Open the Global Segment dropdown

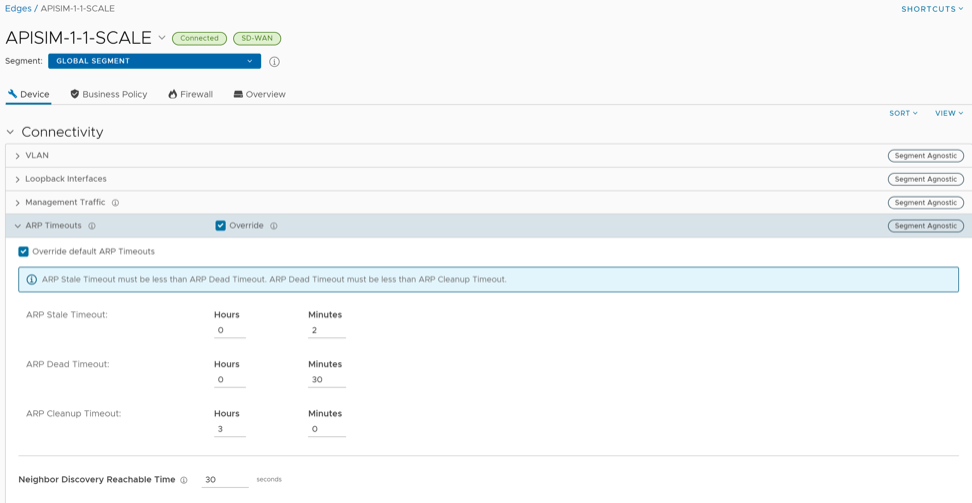click(154, 61)
